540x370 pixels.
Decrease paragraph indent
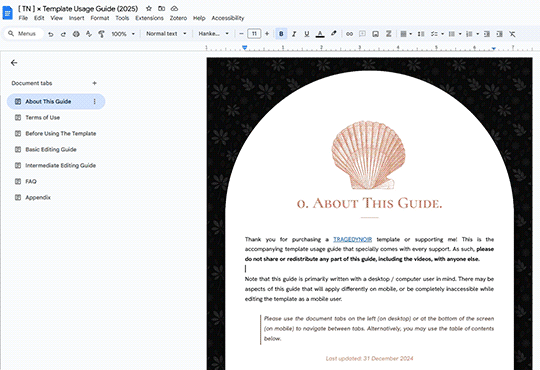487,34
